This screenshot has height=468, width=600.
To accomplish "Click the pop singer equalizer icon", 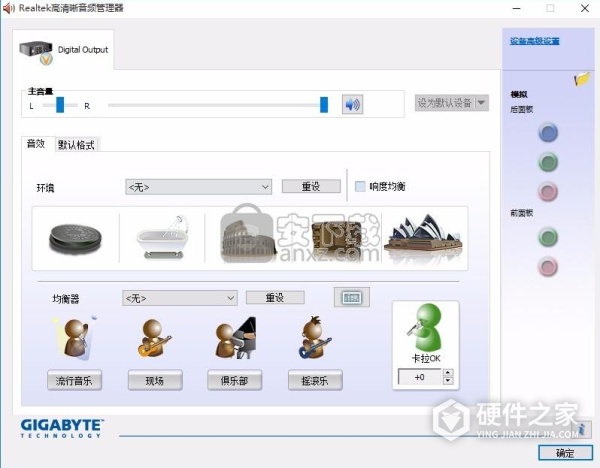I will click(x=75, y=338).
